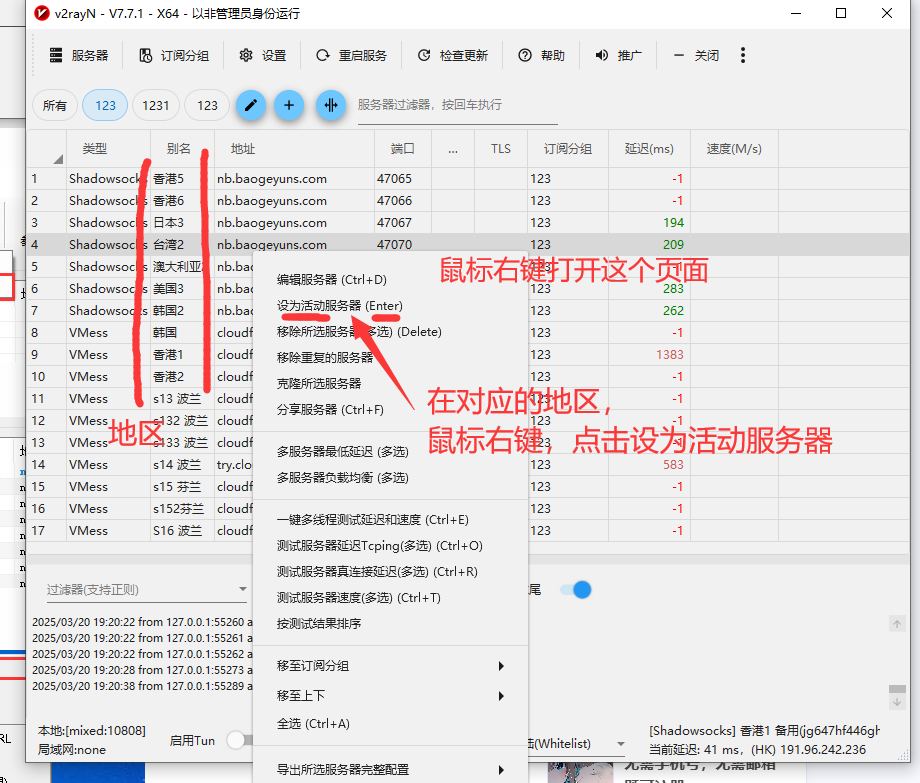Toggle the blue auto-scroll switch in log panel
920x783 pixels.
575,590
